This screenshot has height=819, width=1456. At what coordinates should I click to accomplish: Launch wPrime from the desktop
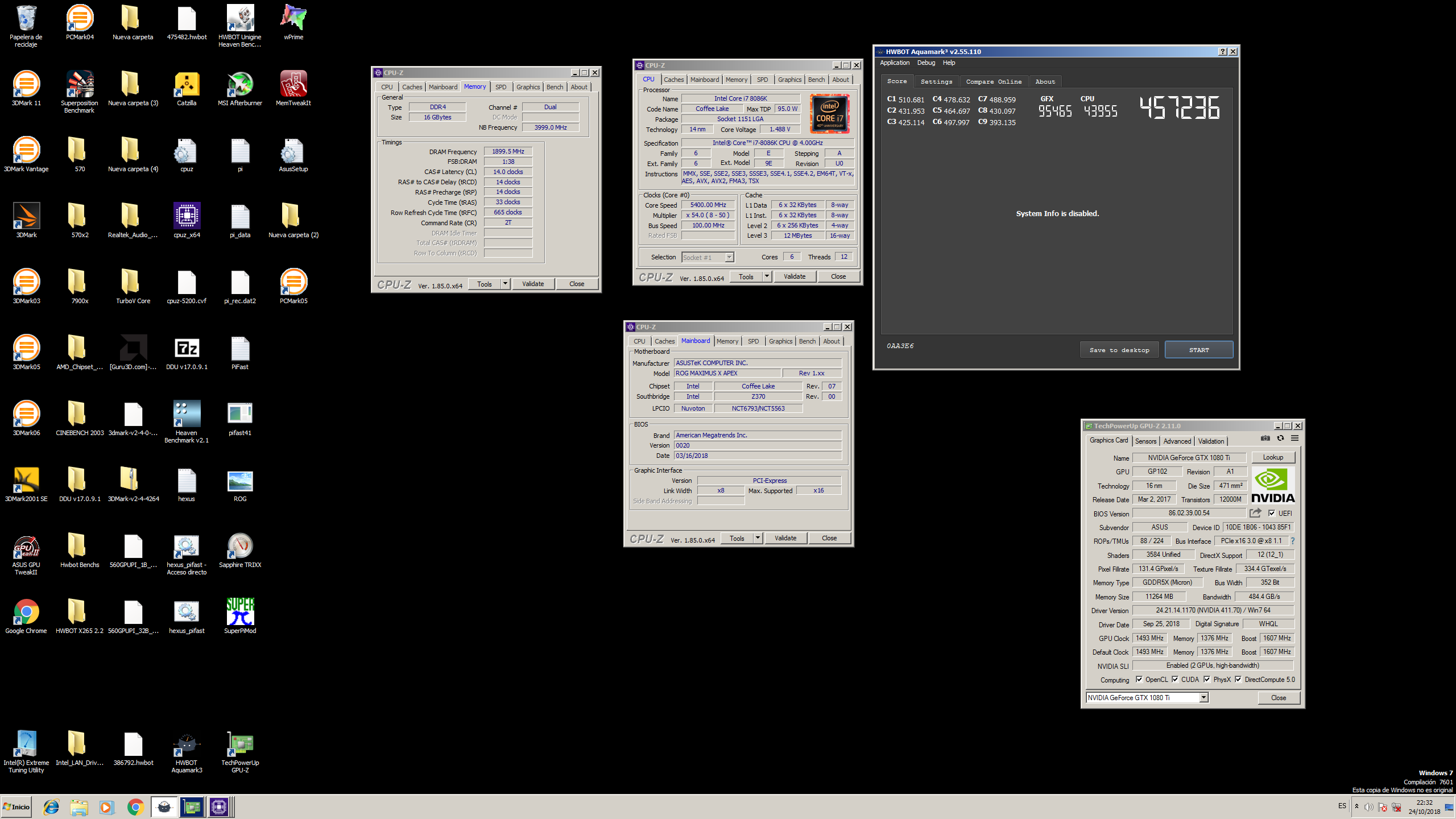pos(293,23)
